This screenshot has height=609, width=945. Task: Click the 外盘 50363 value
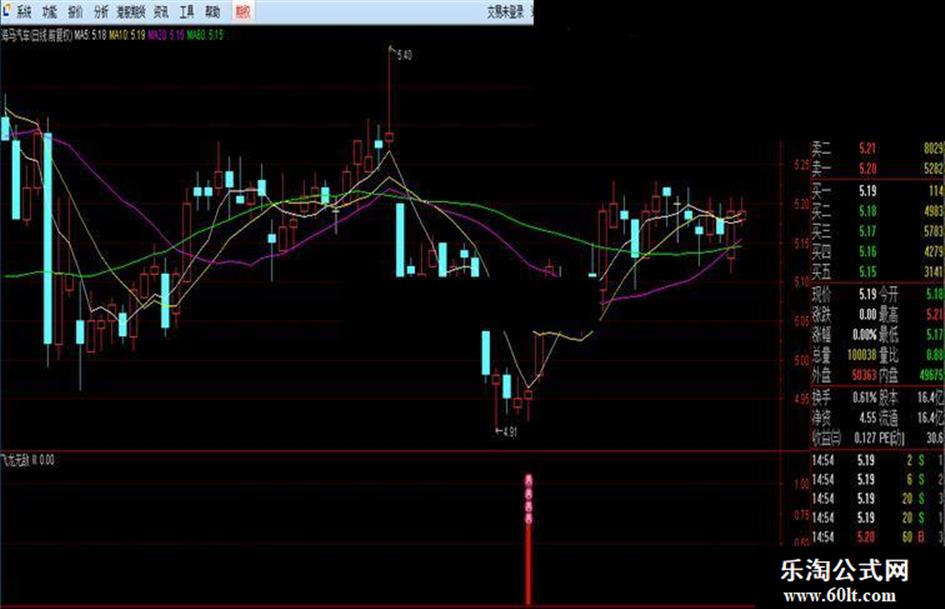click(x=864, y=374)
